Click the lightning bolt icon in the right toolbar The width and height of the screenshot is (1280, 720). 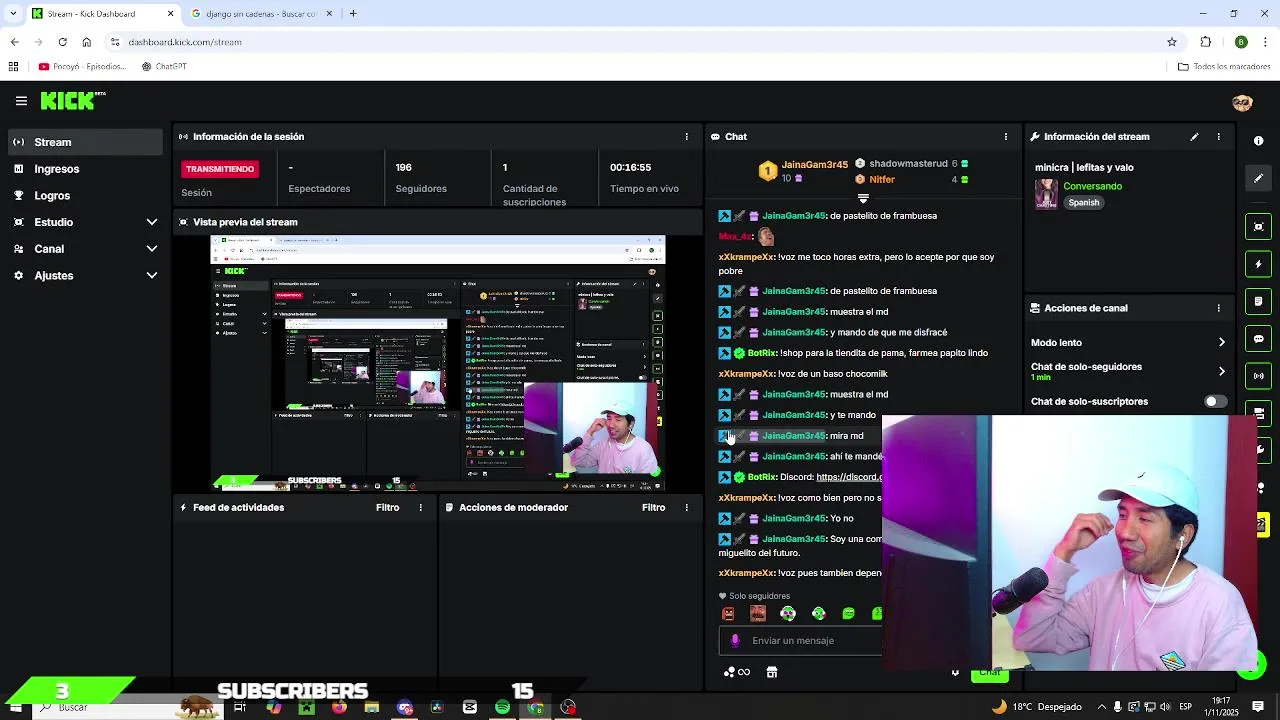pyautogui.click(x=1258, y=264)
